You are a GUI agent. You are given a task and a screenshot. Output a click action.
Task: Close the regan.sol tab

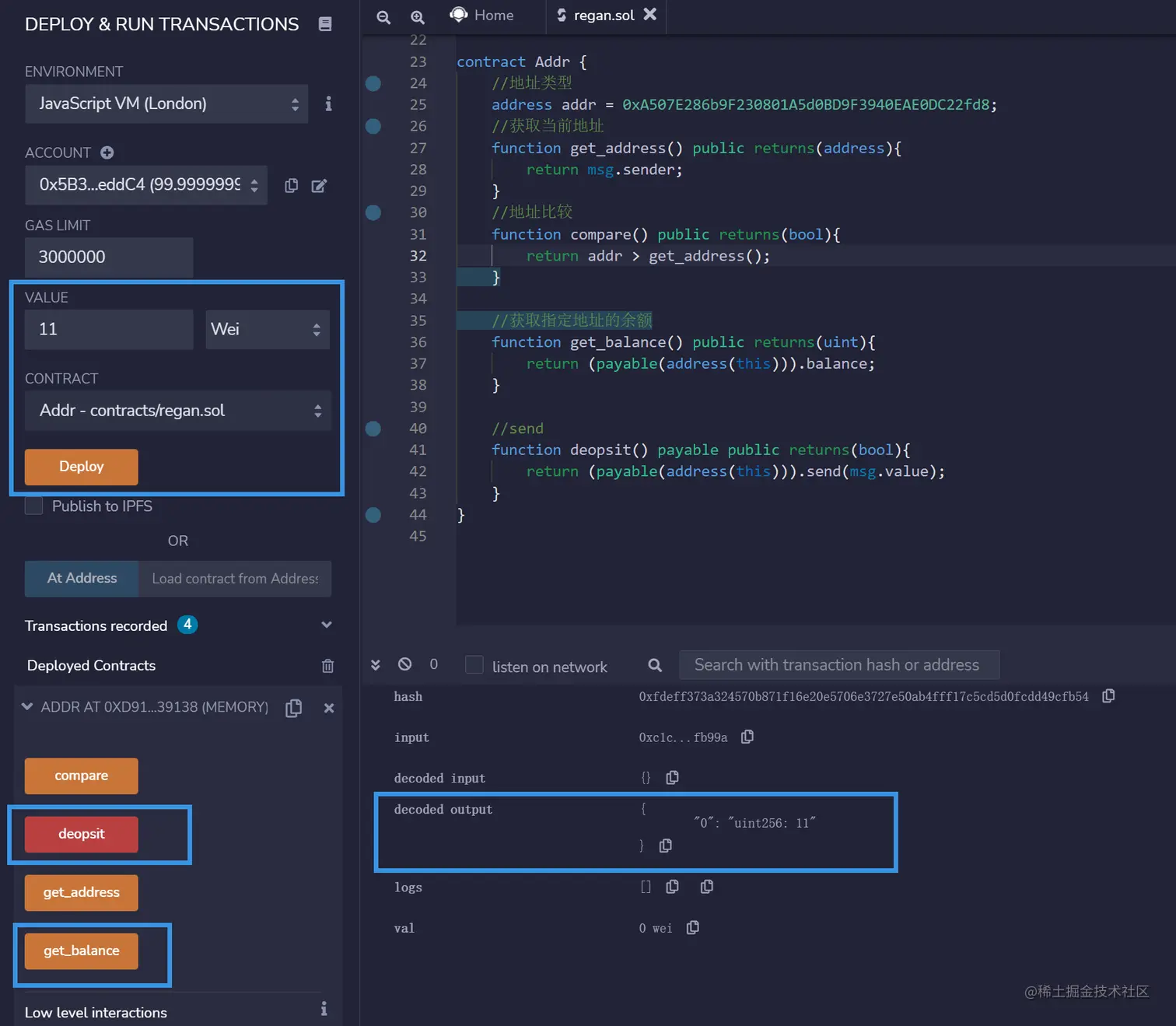(x=650, y=14)
